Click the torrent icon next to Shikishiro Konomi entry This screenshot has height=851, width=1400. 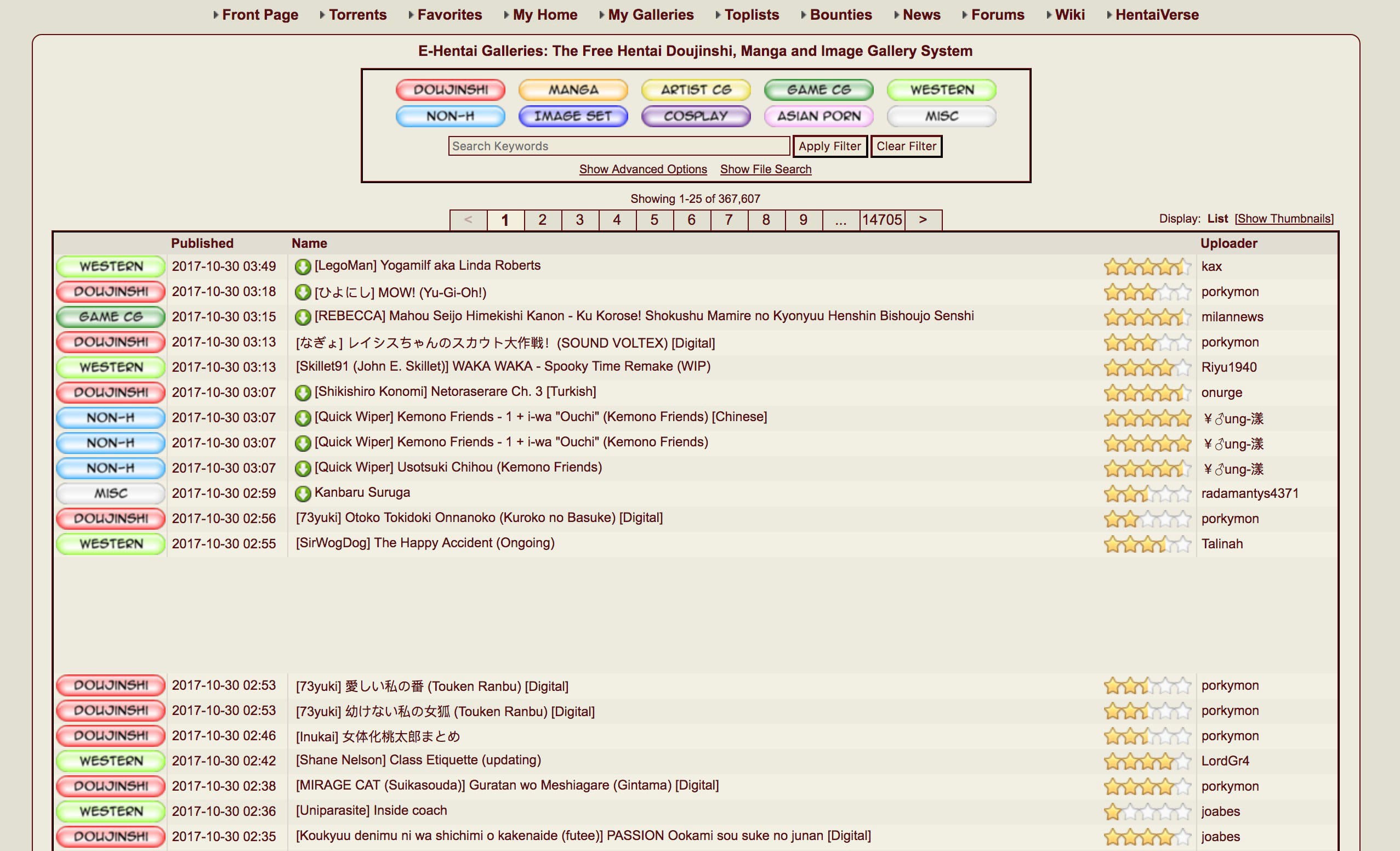tap(303, 392)
